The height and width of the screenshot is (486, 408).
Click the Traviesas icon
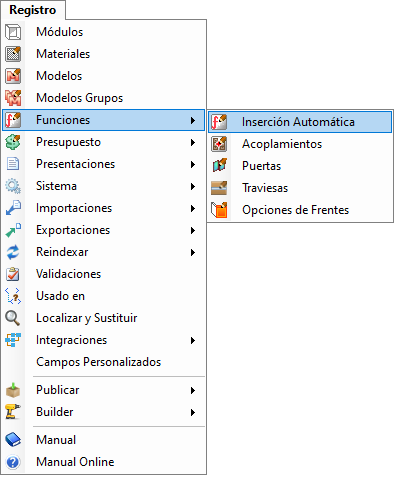pos(219,188)
